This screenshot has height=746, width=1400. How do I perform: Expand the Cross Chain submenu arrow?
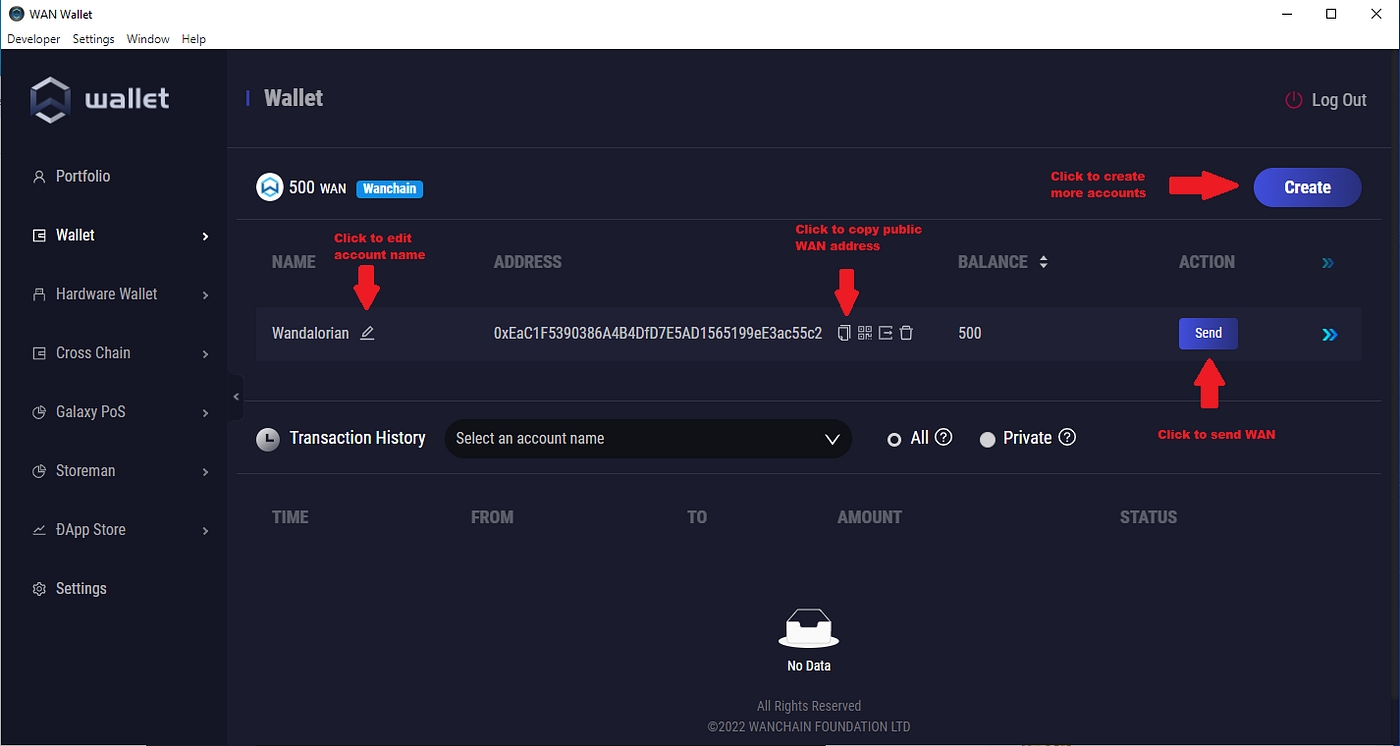click(x=205, y=354)
